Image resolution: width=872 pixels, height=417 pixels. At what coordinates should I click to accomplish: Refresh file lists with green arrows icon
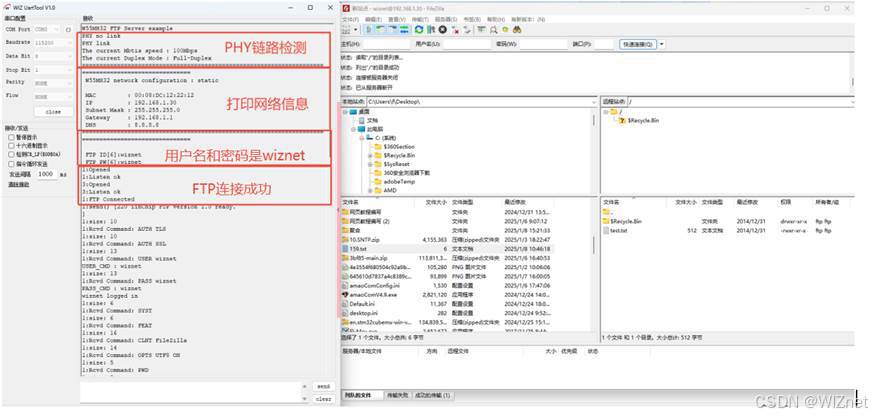[x=419, y=29]
